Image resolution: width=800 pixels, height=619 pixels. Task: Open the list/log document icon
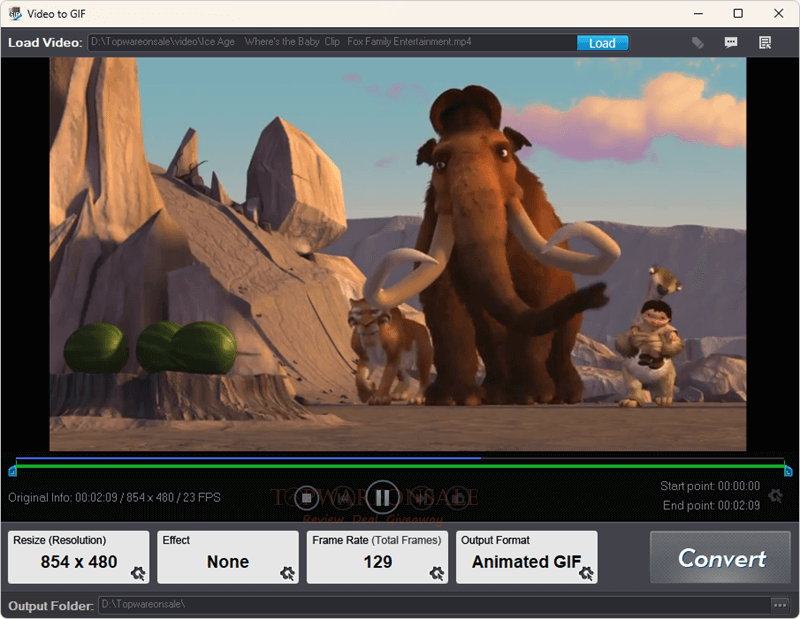765,43
